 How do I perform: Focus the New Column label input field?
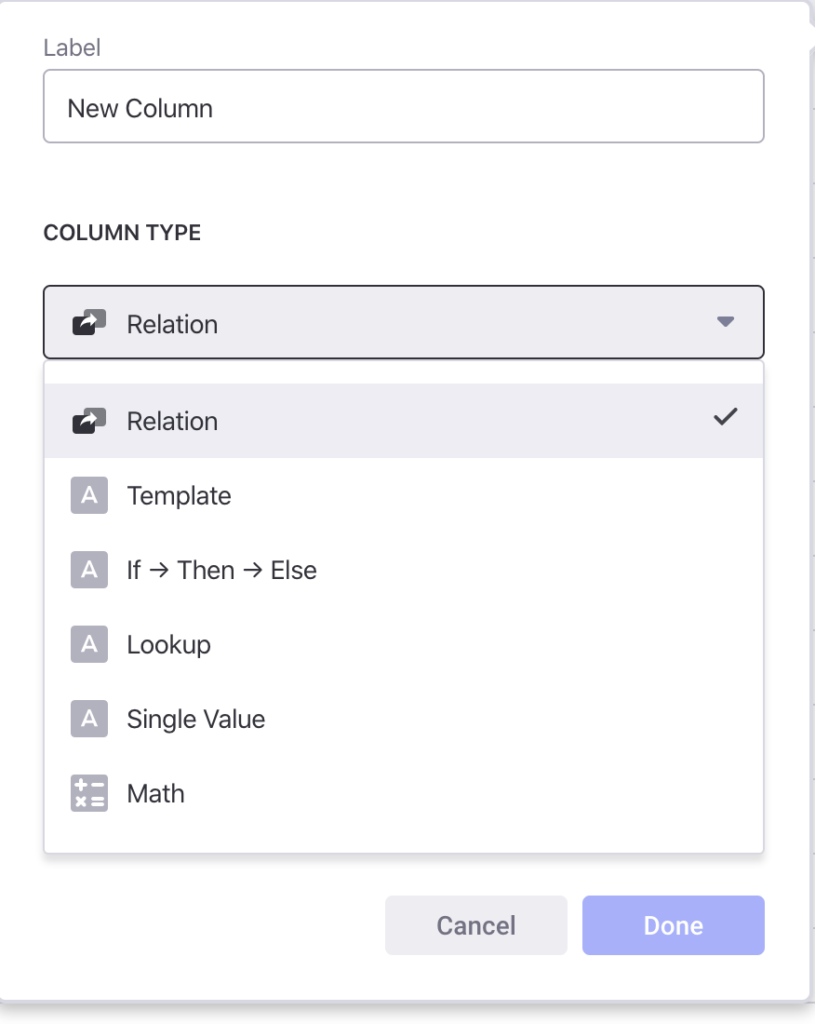404,106
